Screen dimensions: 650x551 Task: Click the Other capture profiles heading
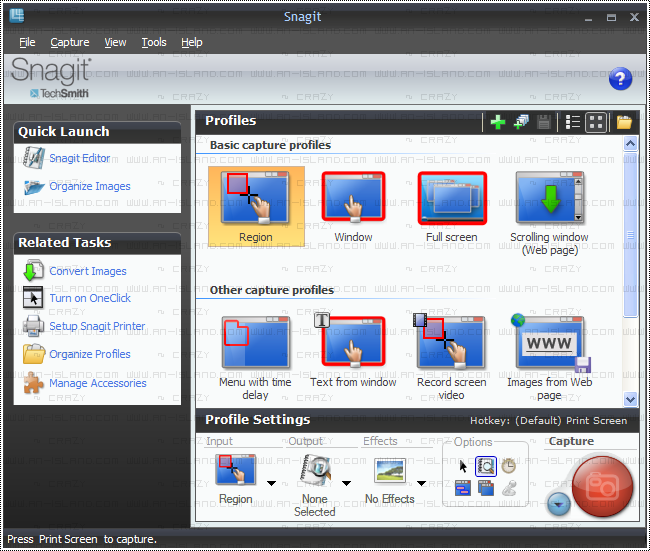pyautogui.click(x=272, y=290)
